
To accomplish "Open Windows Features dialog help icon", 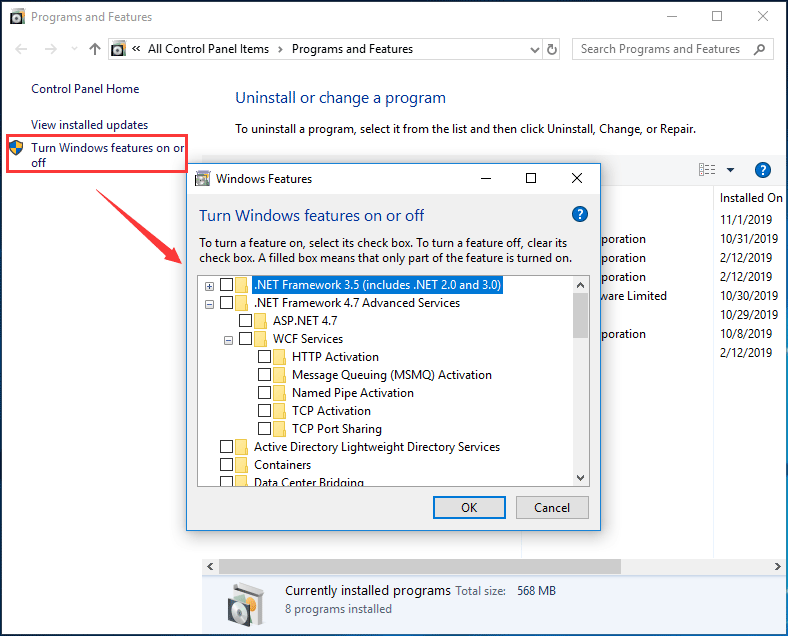I will pos(579,215).
